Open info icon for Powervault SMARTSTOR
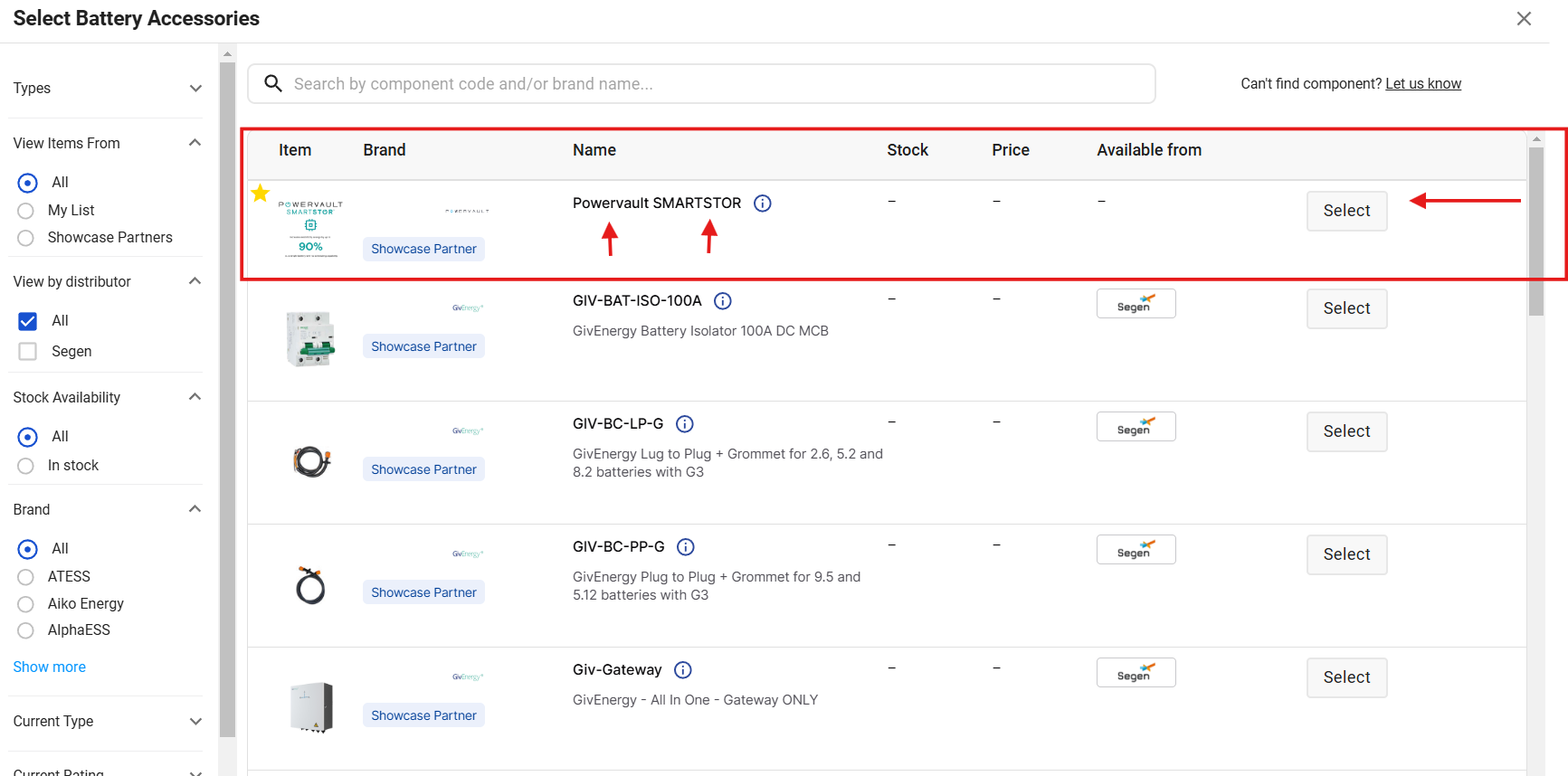The image size is (1568, 776). click(763, 203)
